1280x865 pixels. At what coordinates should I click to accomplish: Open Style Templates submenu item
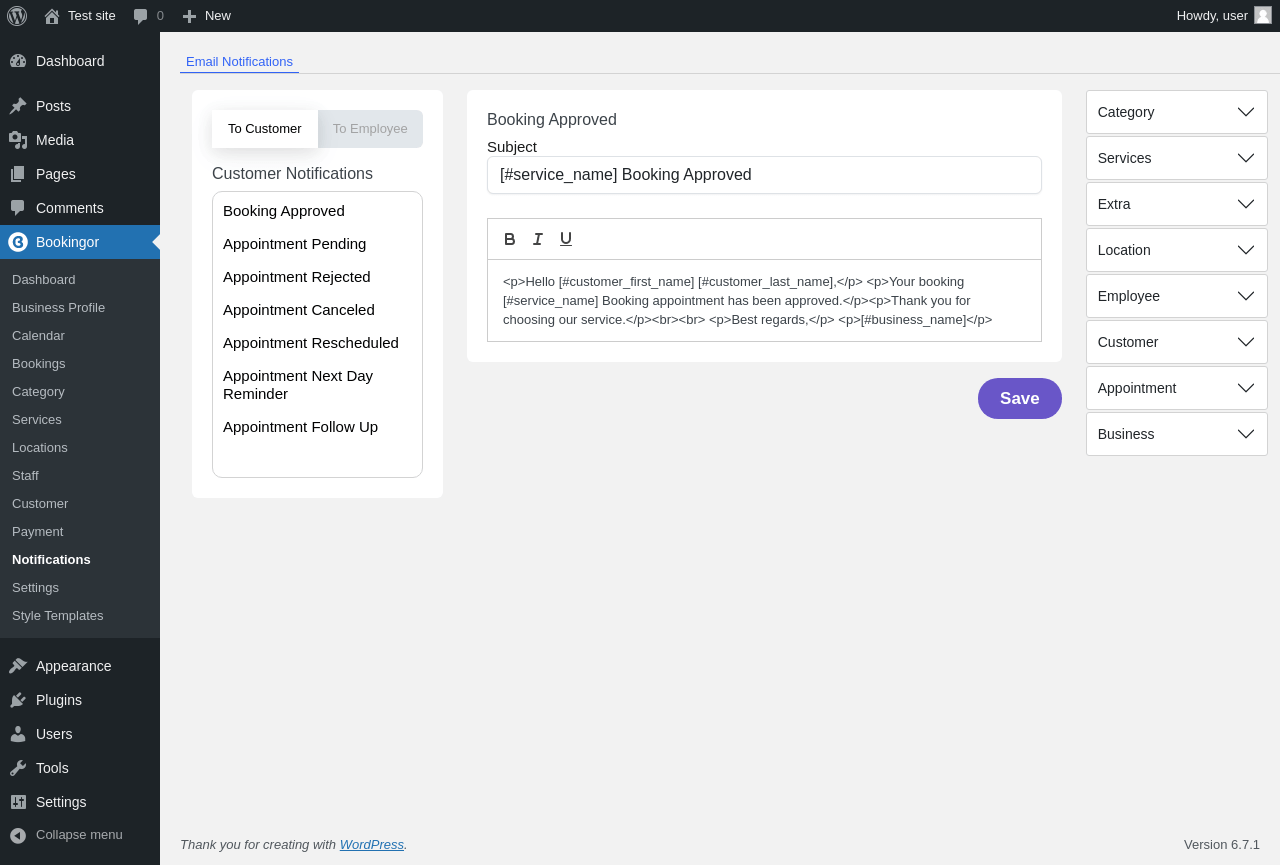(58, 616)
